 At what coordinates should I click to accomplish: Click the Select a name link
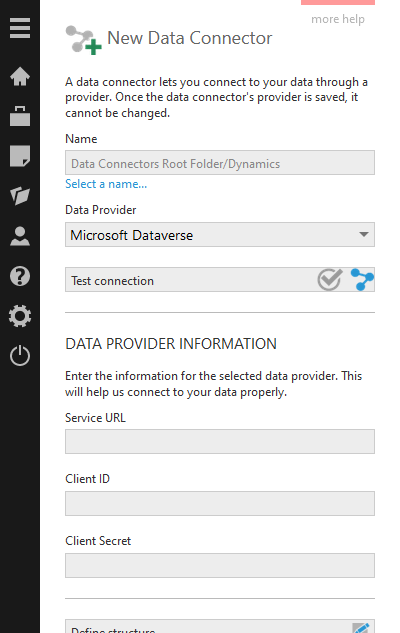click(106, 184)
